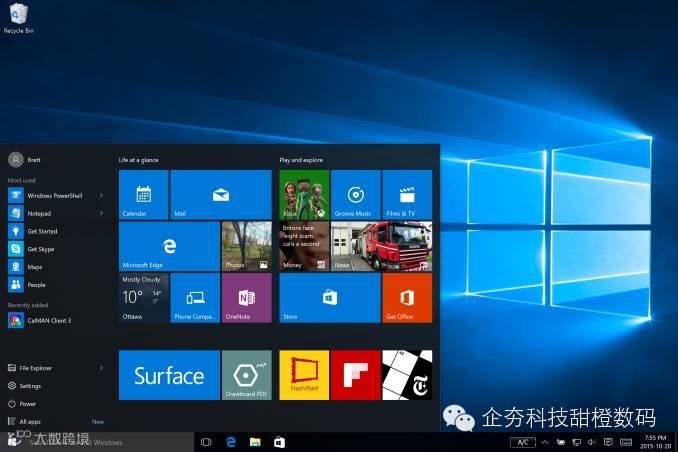Expand File Explorer jump list arrow
The height and width of the screenshot is (452, 678).
[x=101, y=368]
